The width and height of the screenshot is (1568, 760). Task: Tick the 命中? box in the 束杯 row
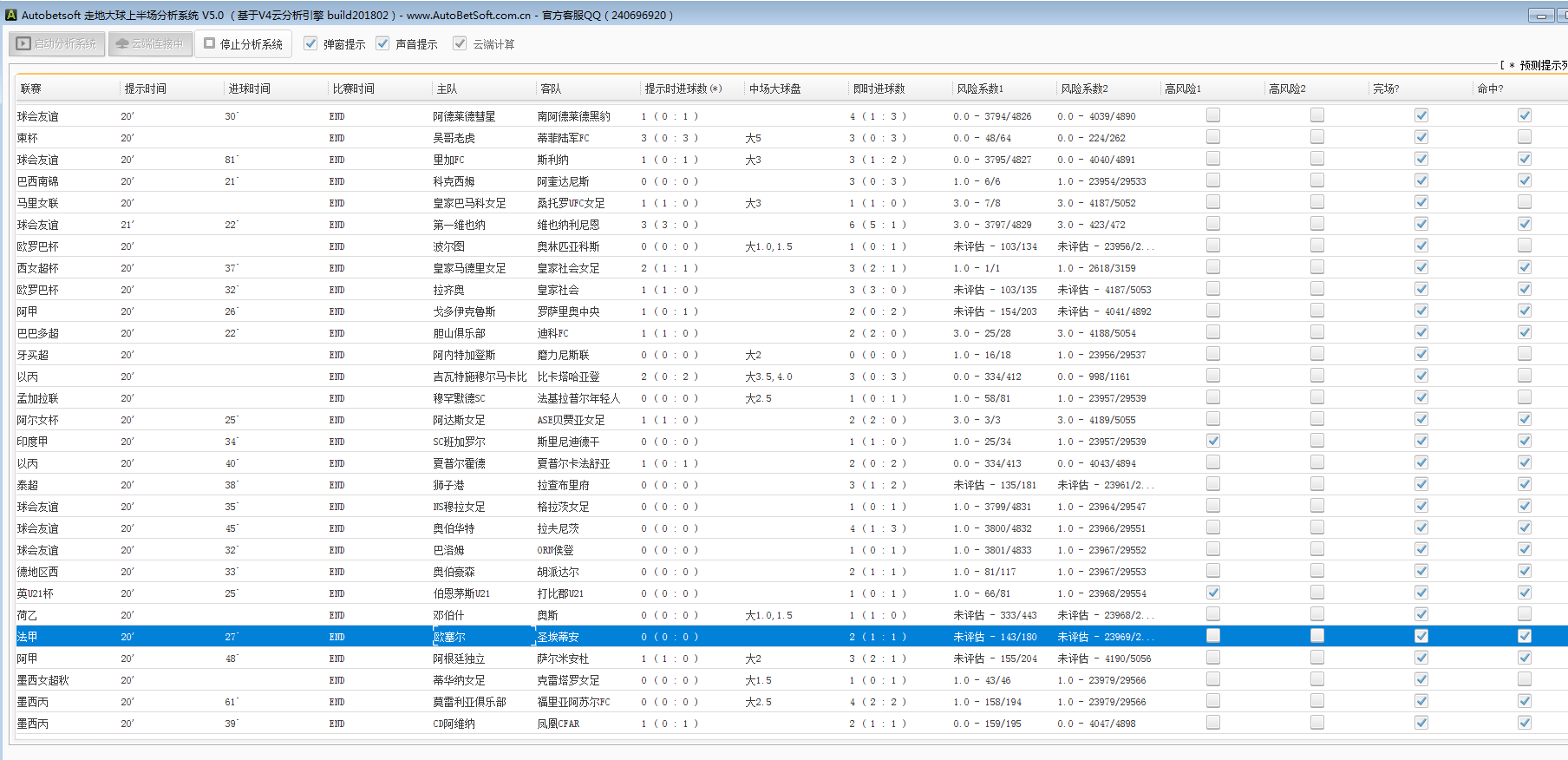tap(1525, 137)
